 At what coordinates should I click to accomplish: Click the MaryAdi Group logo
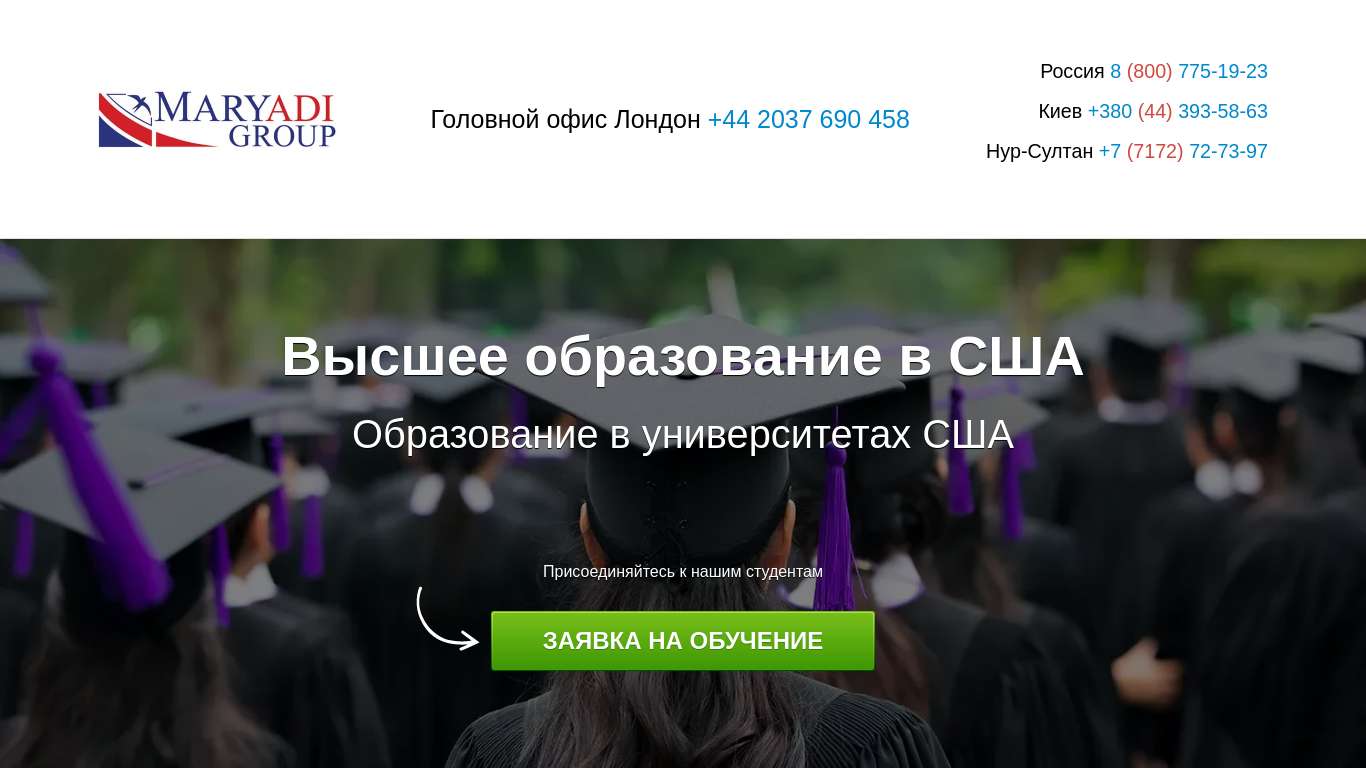(217, 120)
